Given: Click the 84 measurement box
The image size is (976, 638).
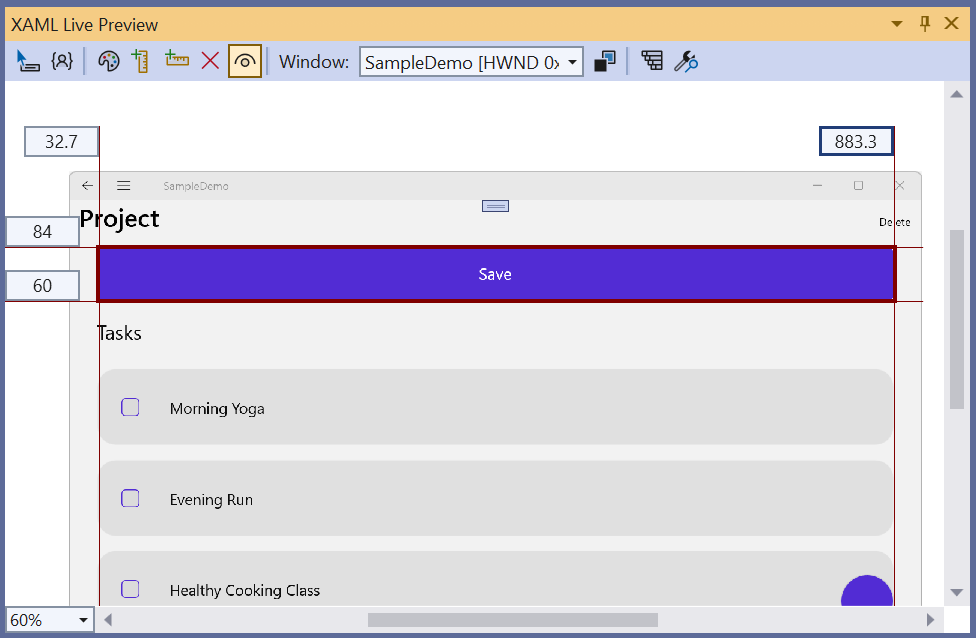Looking at the screenshot, I should click(42, 232).
